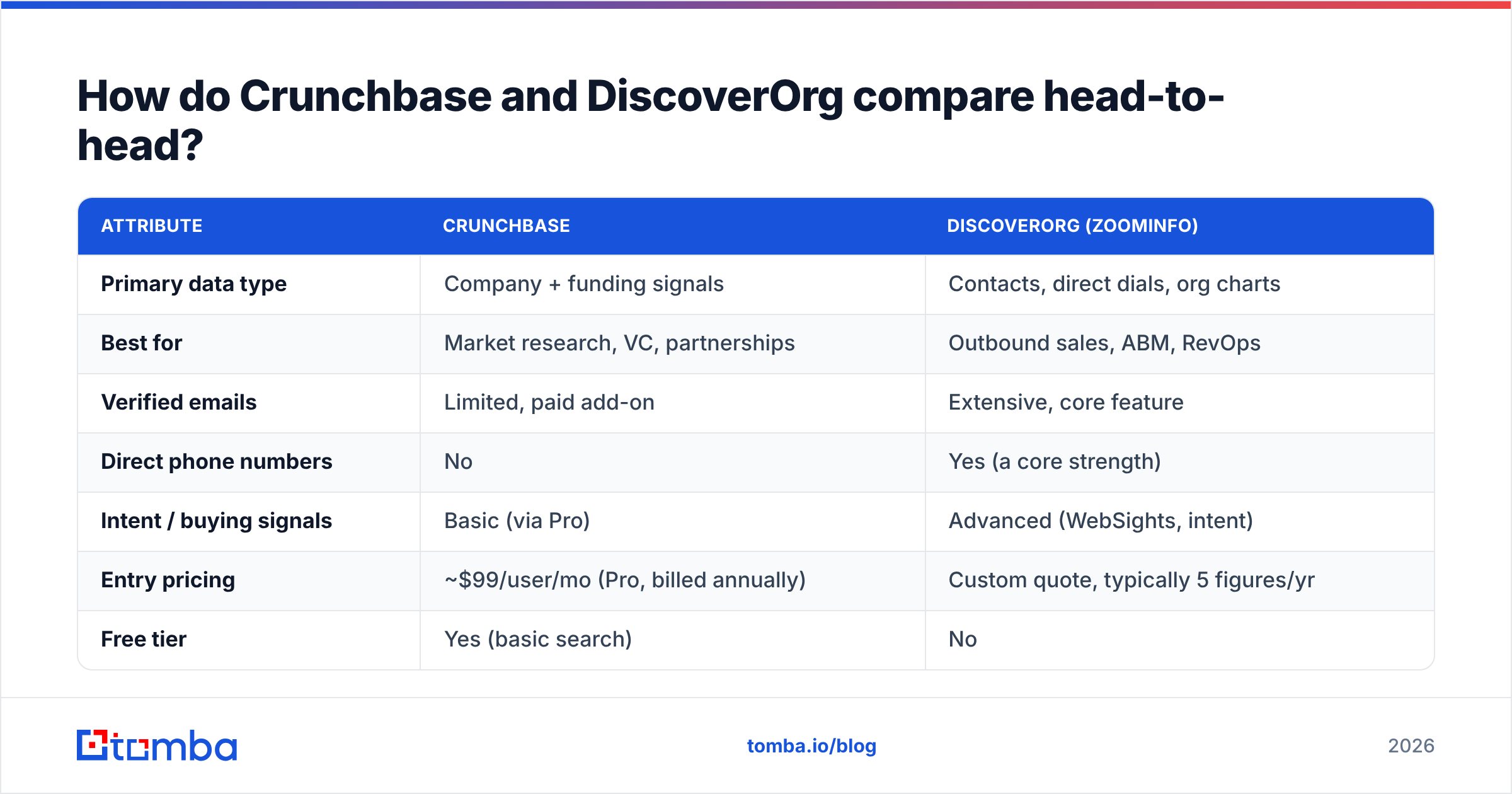The image size is (1512, 794).
Task: Open the tomba.io/blog link
Action: (811, 746)
